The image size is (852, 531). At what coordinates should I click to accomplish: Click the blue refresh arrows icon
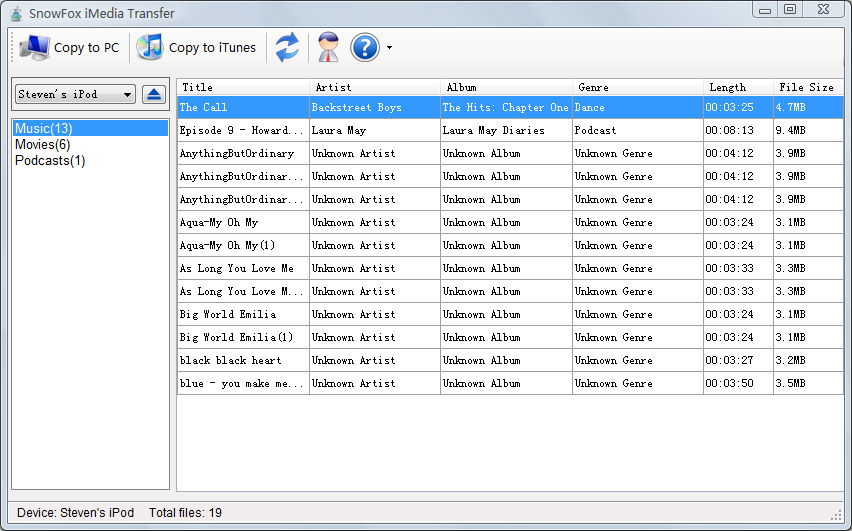click(x=287, y=47)
